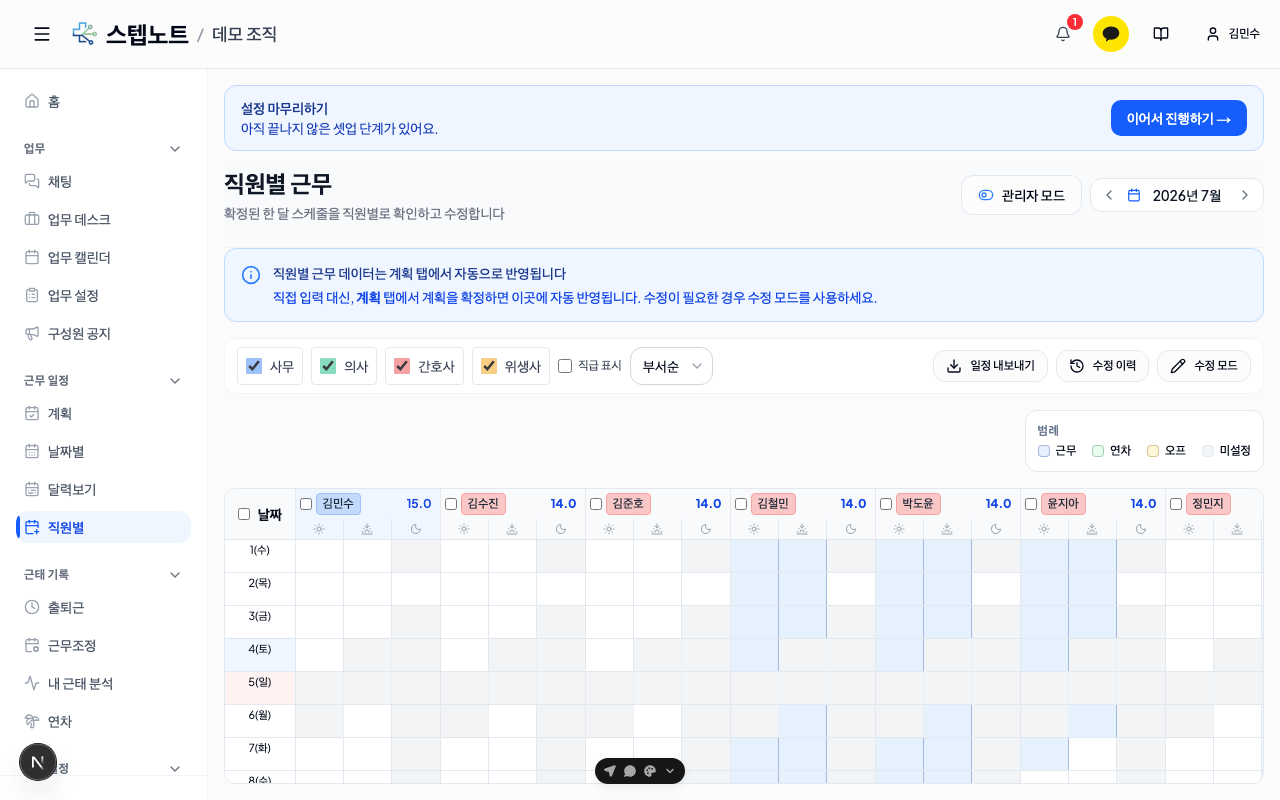The image size is (1280, 800).
Task: Toggle the bottom sidebar section chevron
Action: tap(175, 769)
